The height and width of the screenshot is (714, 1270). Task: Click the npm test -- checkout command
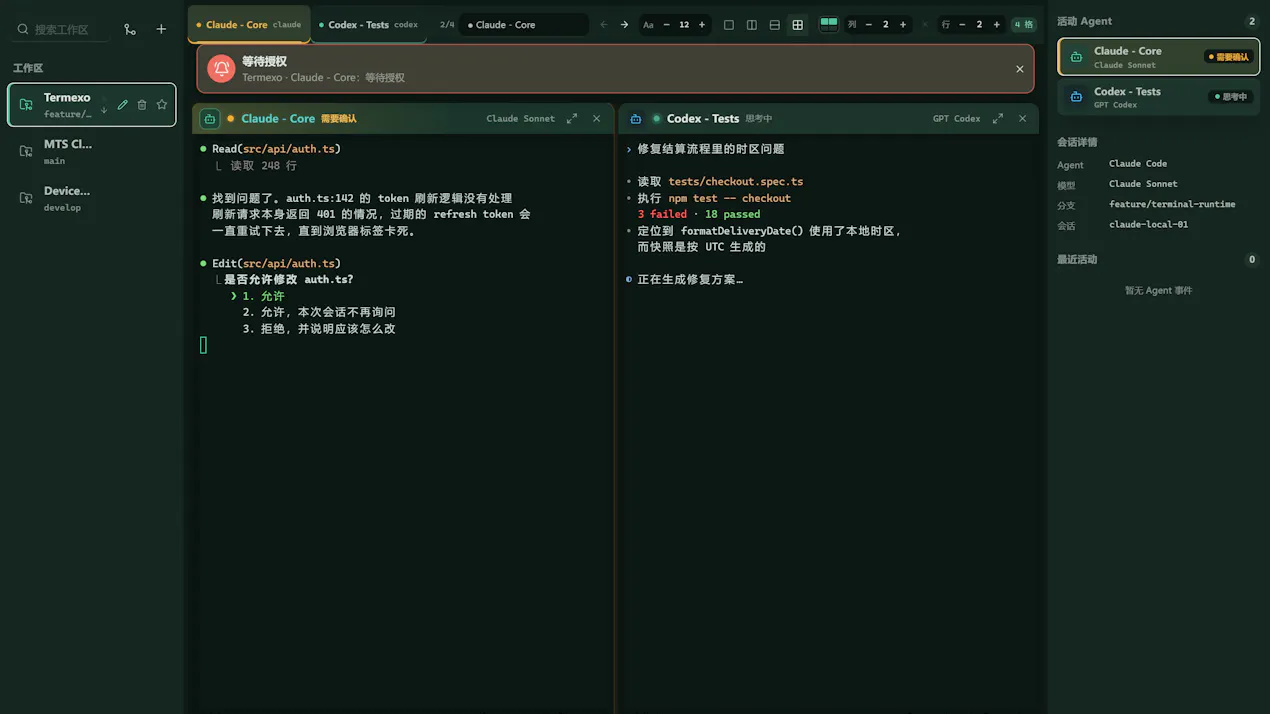pyautogui.click(x=730, y=198)
